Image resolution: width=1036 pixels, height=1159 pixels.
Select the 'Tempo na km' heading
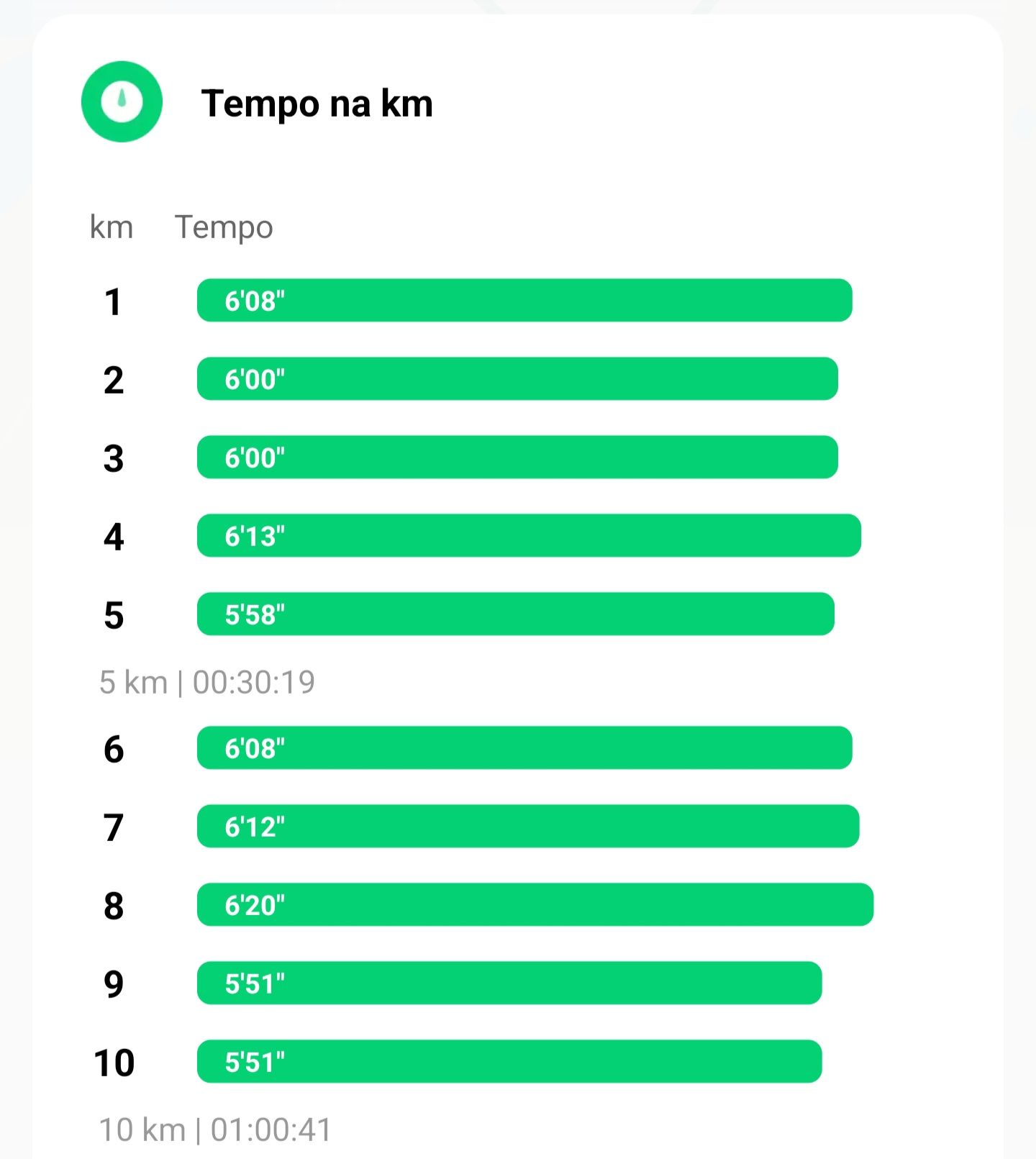(317, 104)
